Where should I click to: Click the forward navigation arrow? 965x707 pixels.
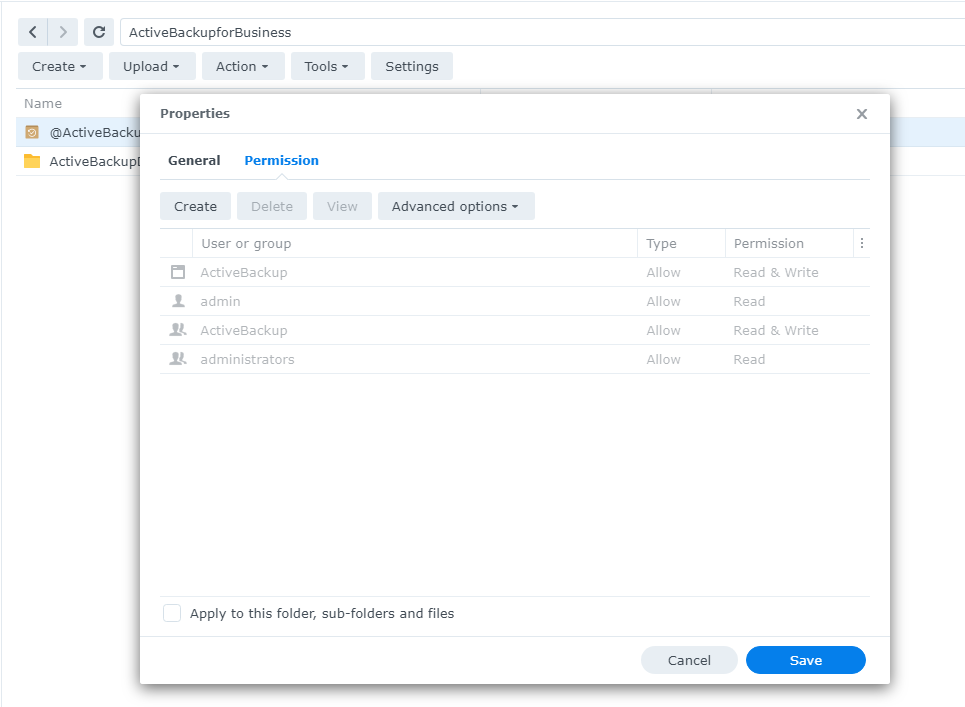tap(62, 31)
